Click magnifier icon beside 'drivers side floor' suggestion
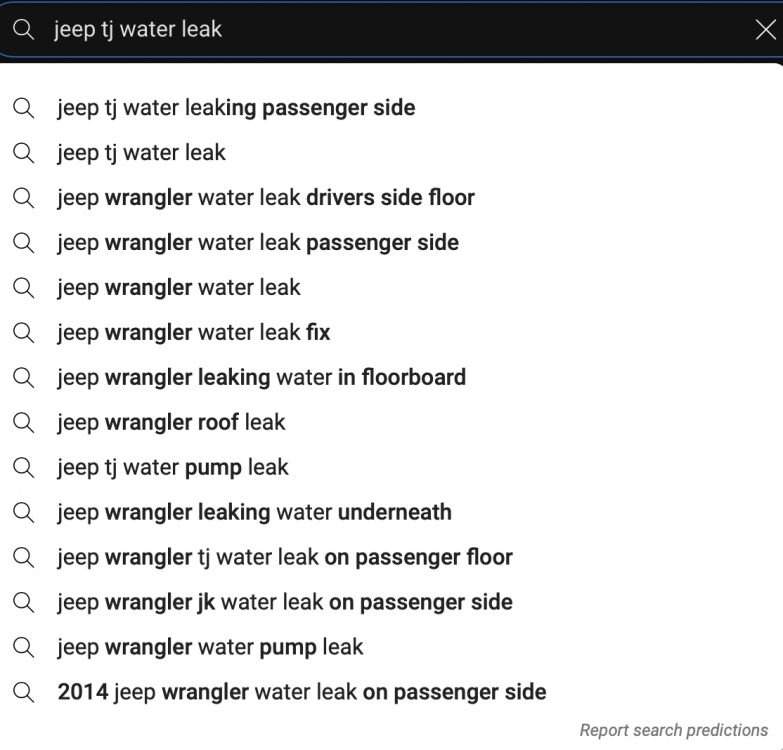Image resolution: width=783 pixels, height=750 pixels. pyautogui.click(x=23, y=197)
